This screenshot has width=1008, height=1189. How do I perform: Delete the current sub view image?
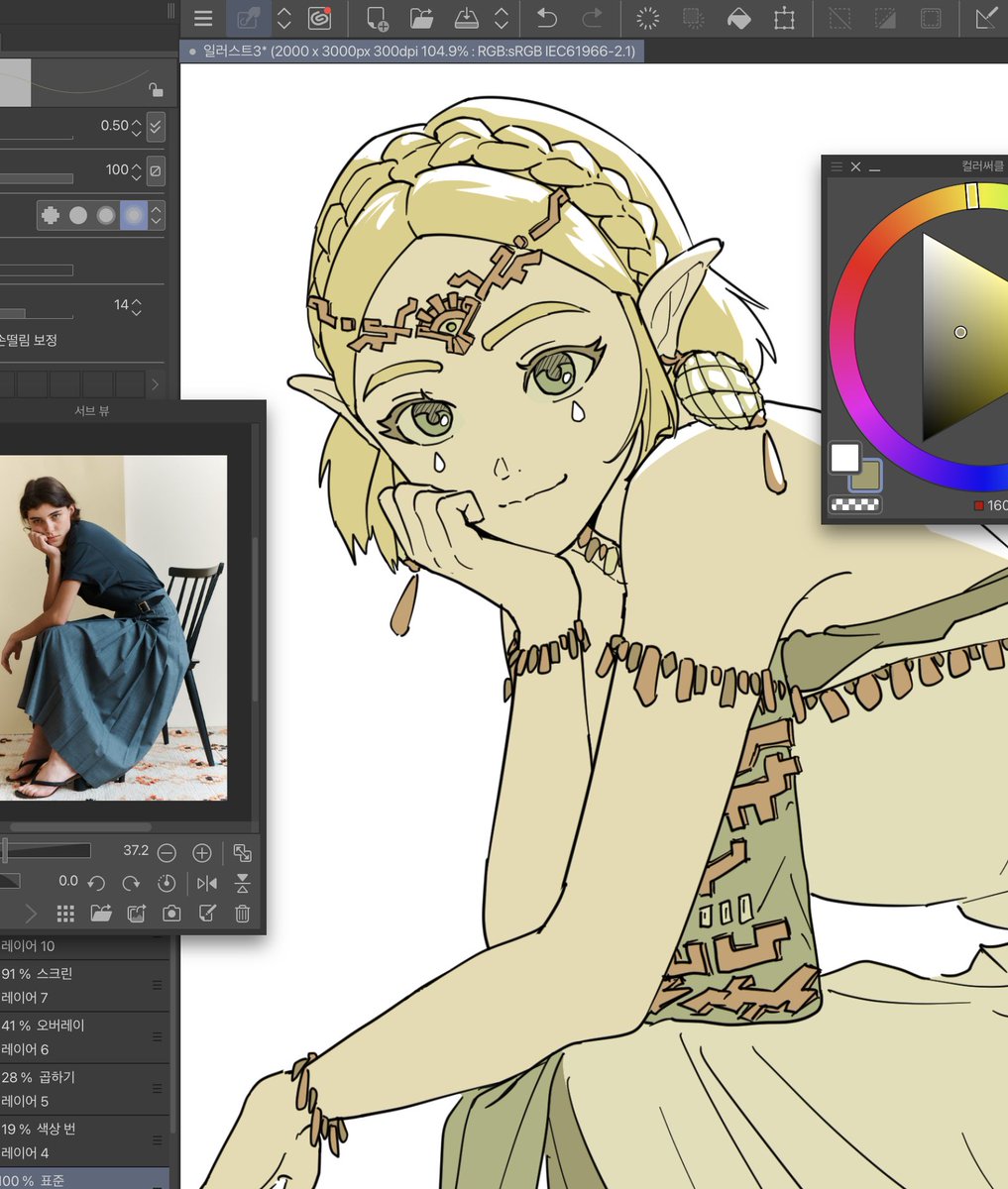pyautogui.click(x=242, y=914)
